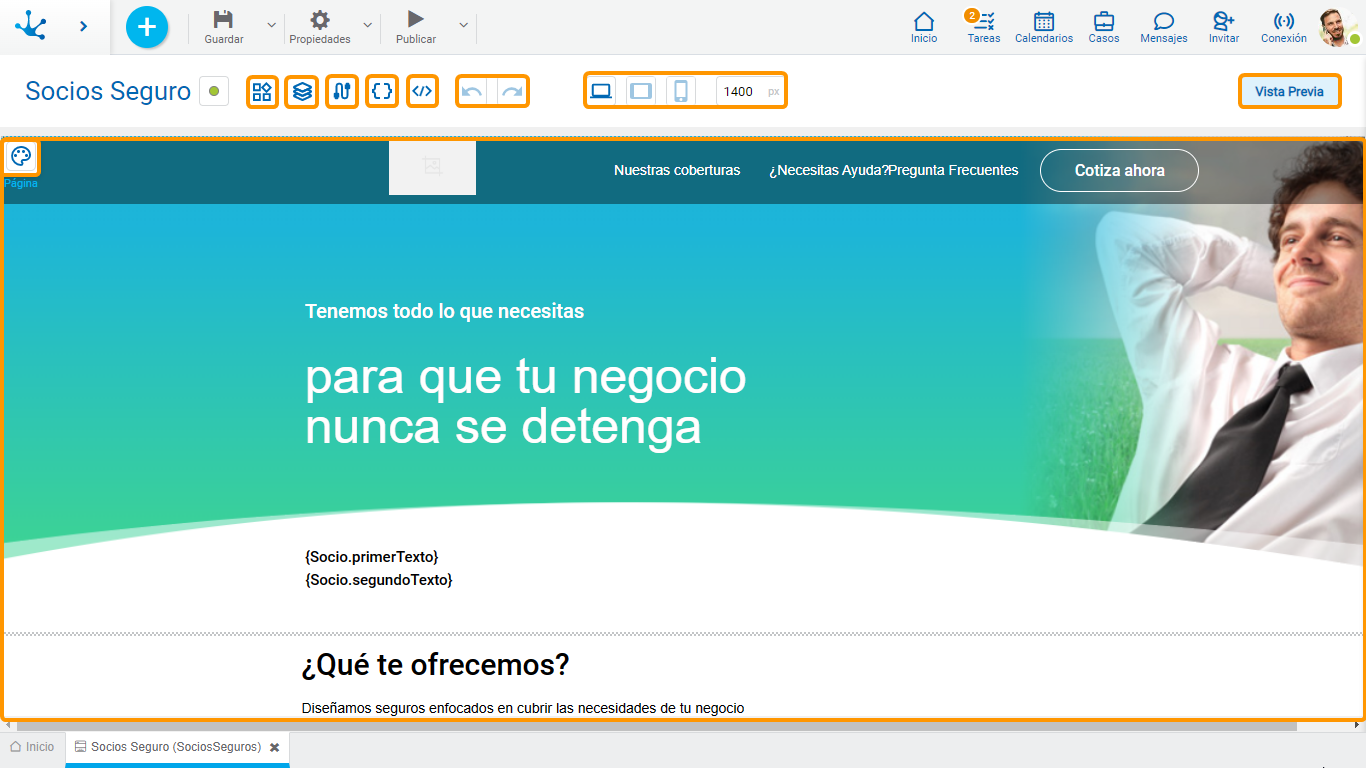Select the ¿Qué te ofrecemos? heading
Viewport: 1366px width, 768px height.
[x=435, y=665]
